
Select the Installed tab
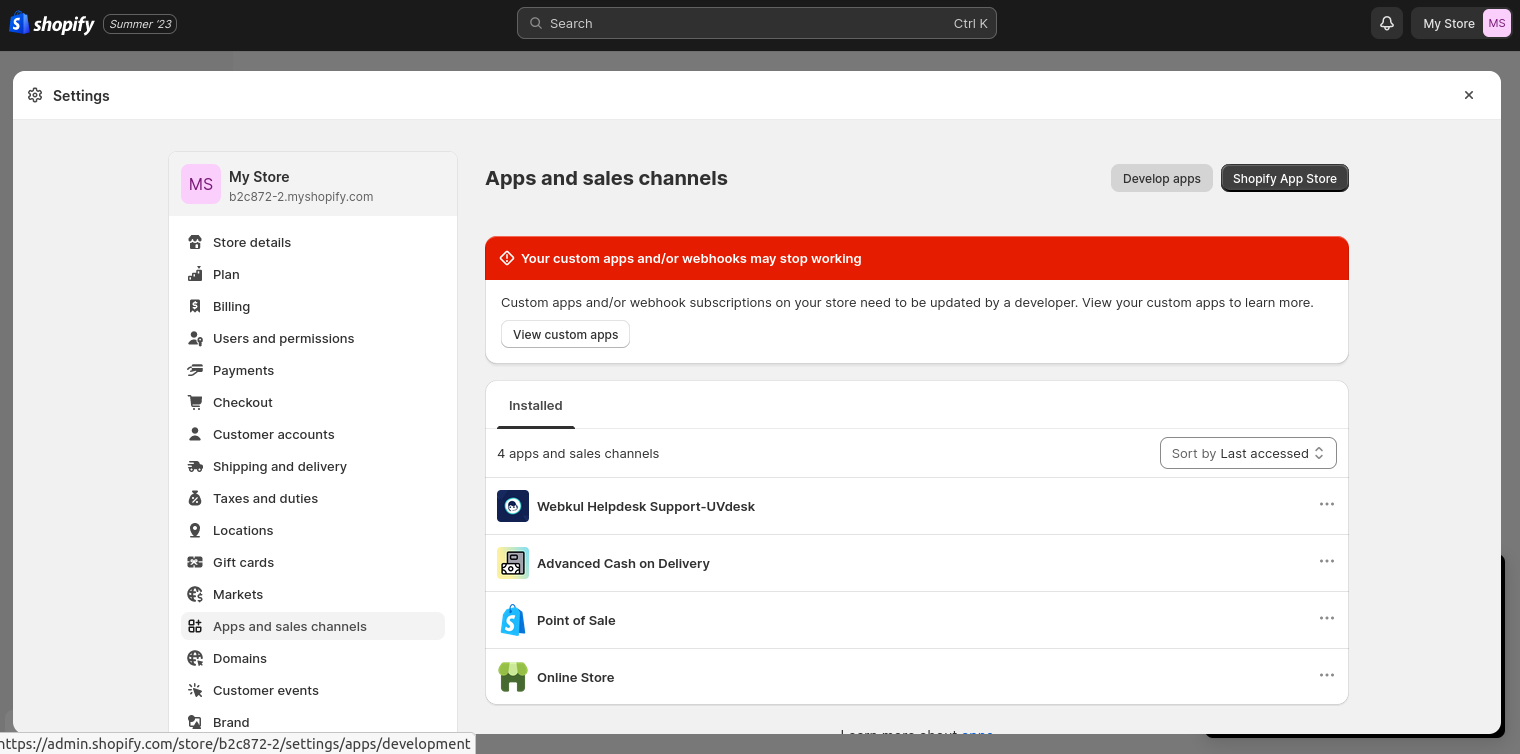point(536,405)
